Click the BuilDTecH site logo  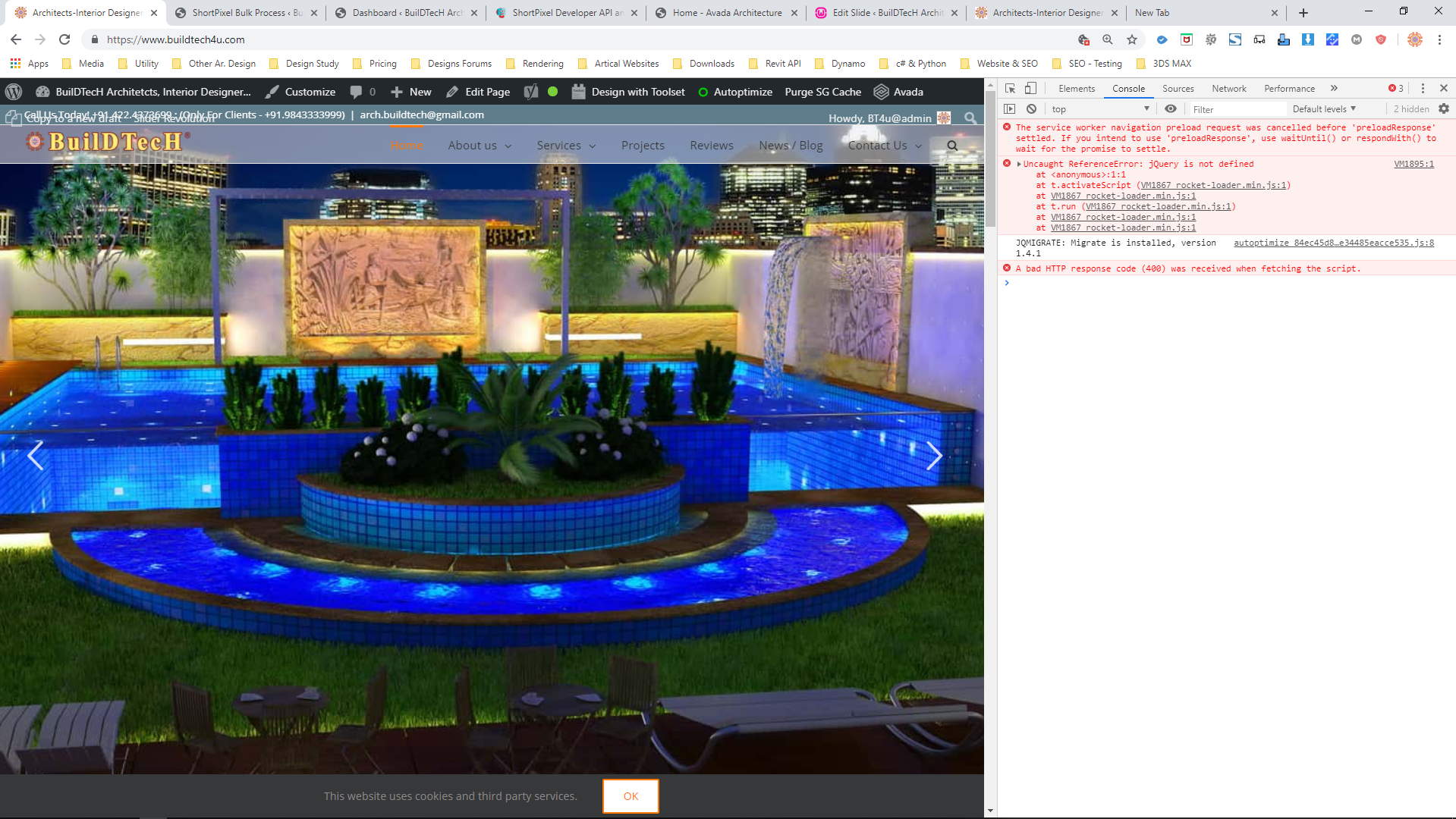[x=107, y=142]
